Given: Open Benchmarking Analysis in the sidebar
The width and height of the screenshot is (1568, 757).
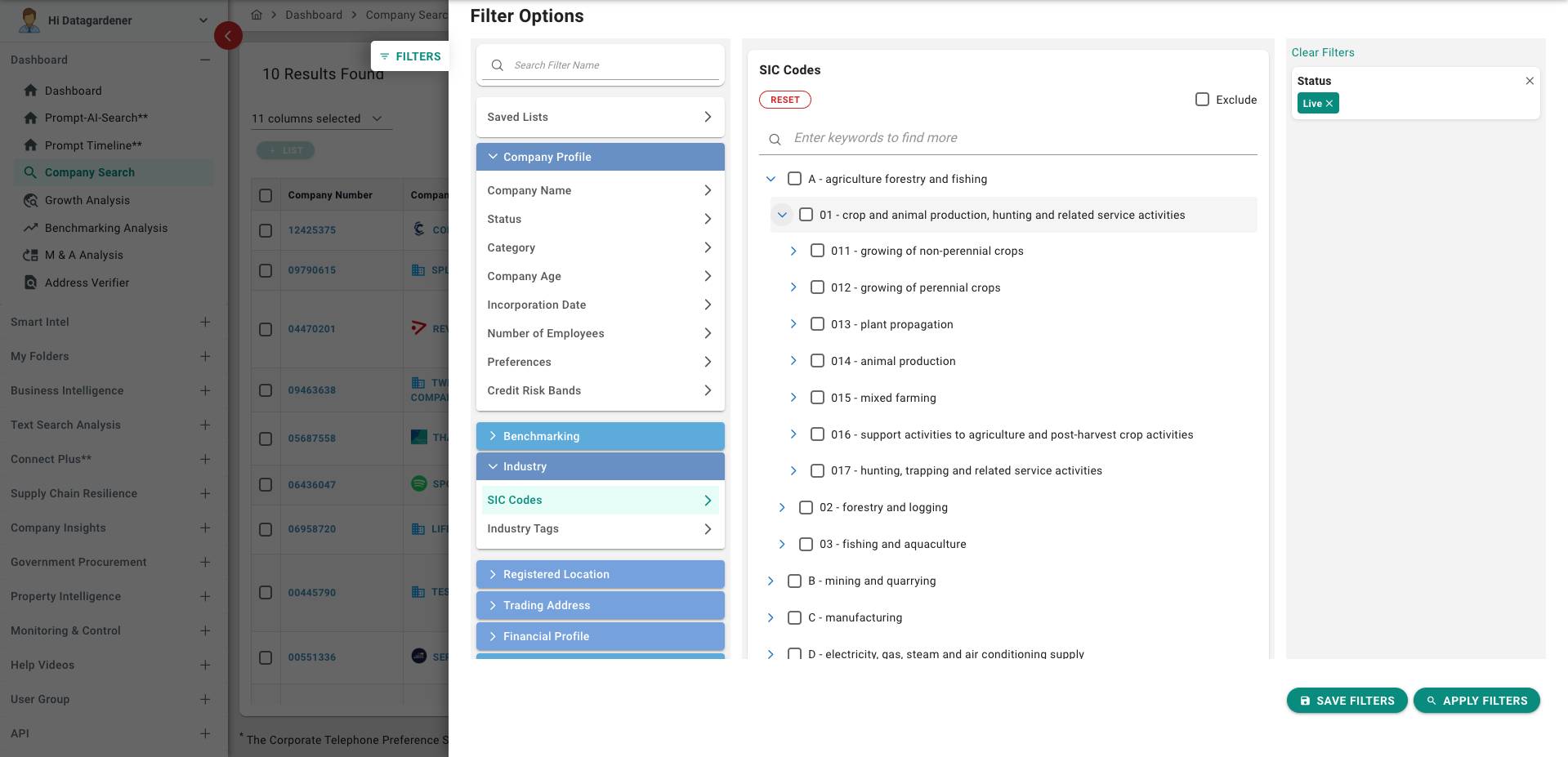Looking at the screenshot, I should coord(105,228).
